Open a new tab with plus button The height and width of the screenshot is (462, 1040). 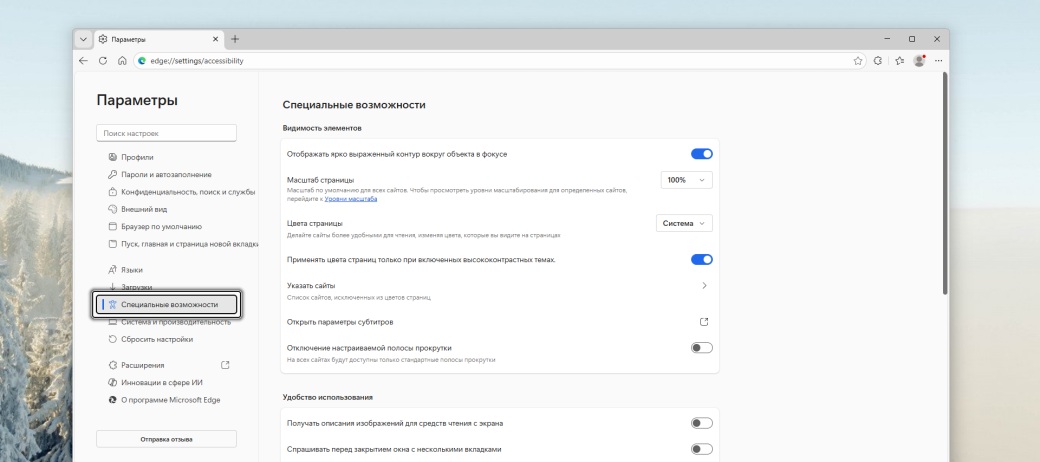235,39
